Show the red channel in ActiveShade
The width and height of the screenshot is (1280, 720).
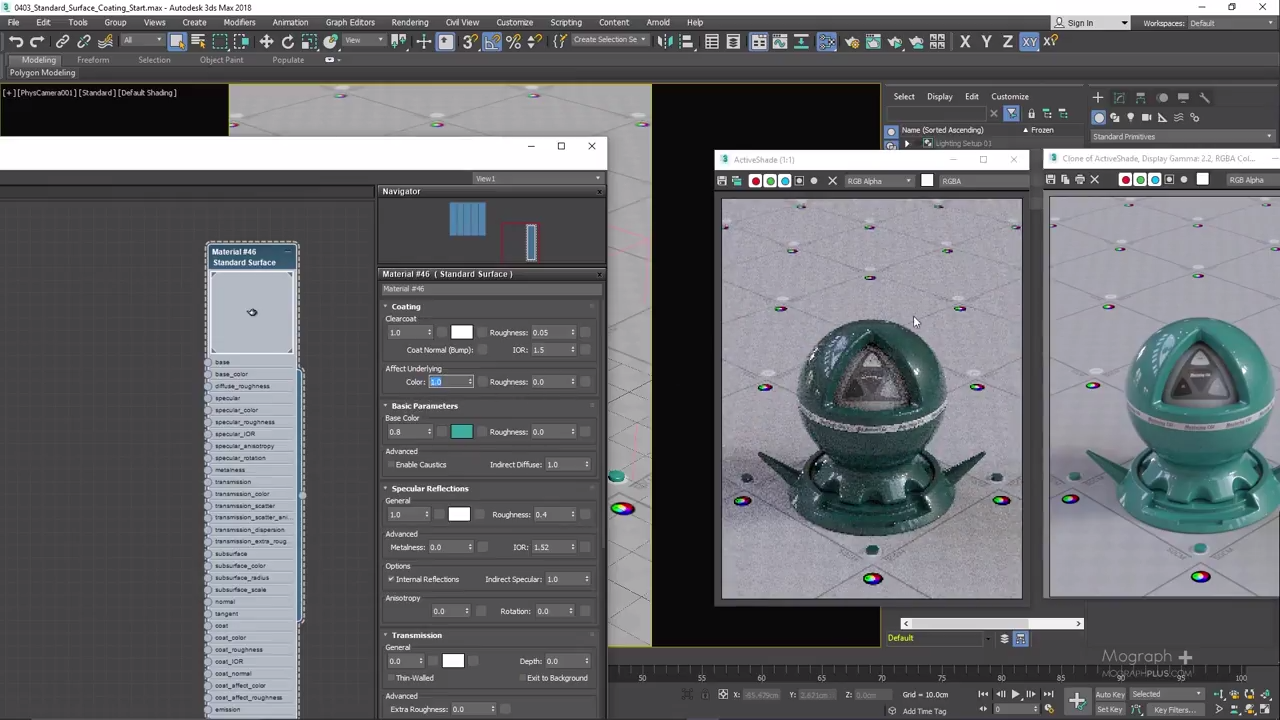click(x=756, y=181)
